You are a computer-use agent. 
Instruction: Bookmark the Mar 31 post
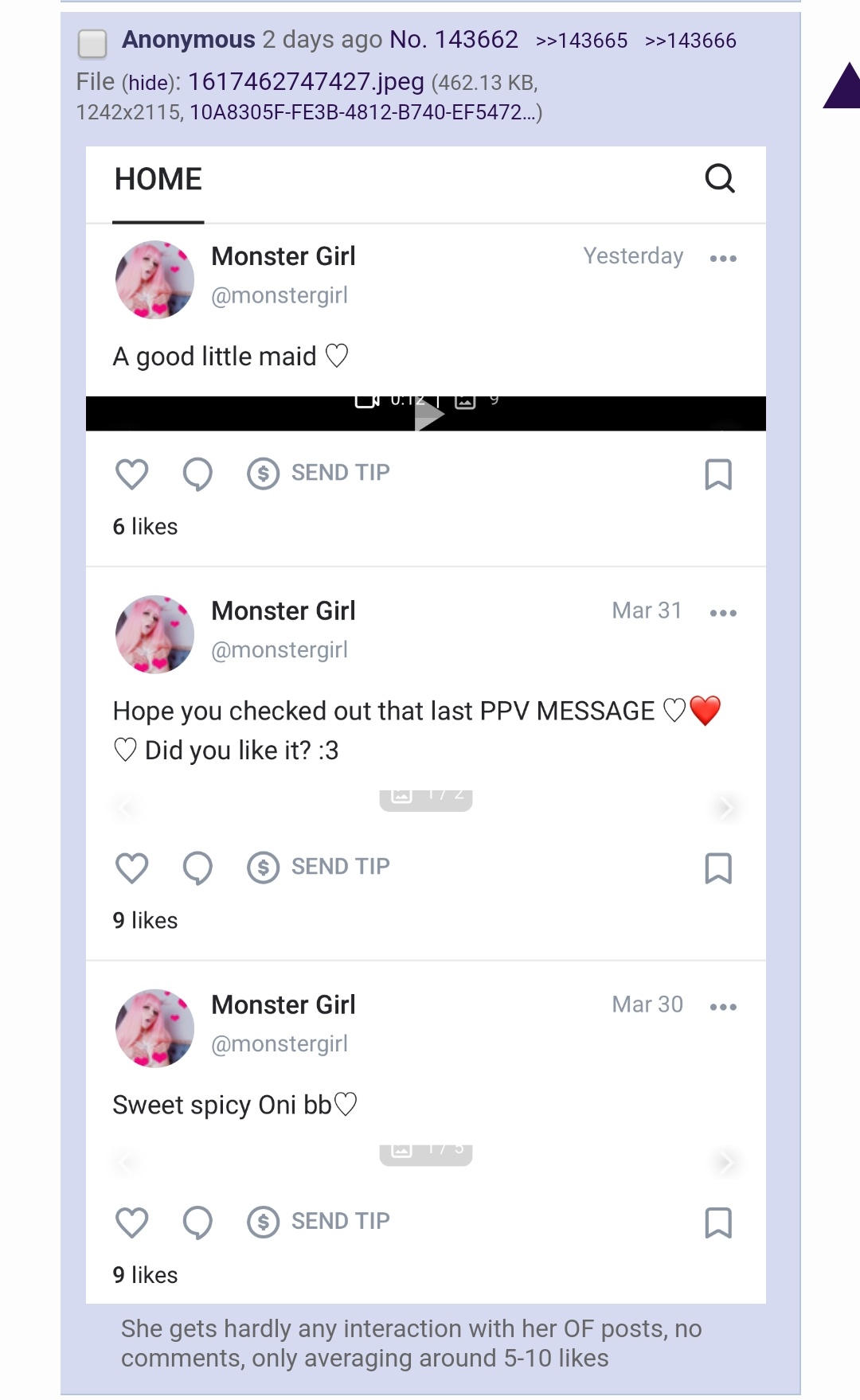point(718,868)
